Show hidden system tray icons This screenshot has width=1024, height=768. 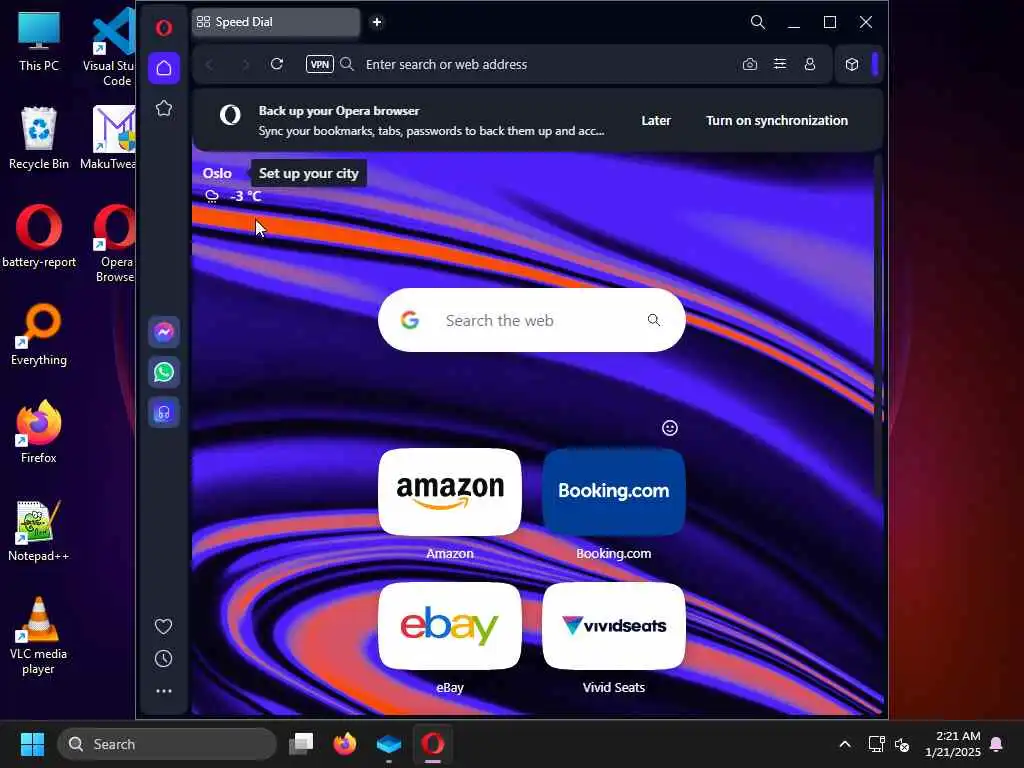pos(844,744)
